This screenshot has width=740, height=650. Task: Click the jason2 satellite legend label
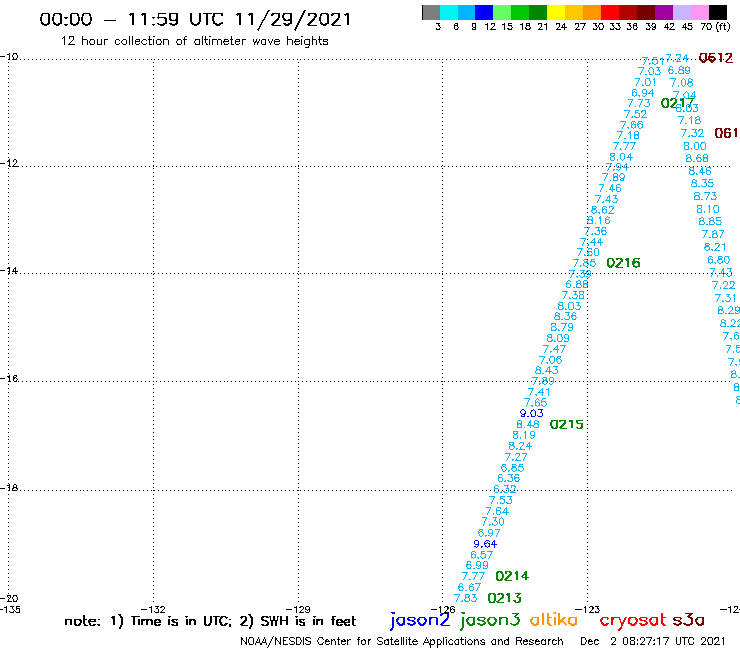click(x=420, y=620)
